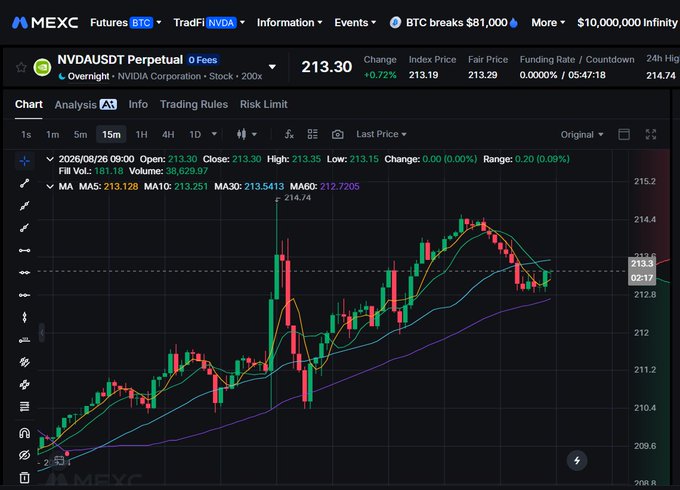
Task: Open the Futures dropdown menu
Action: click(x=126, y=23)
